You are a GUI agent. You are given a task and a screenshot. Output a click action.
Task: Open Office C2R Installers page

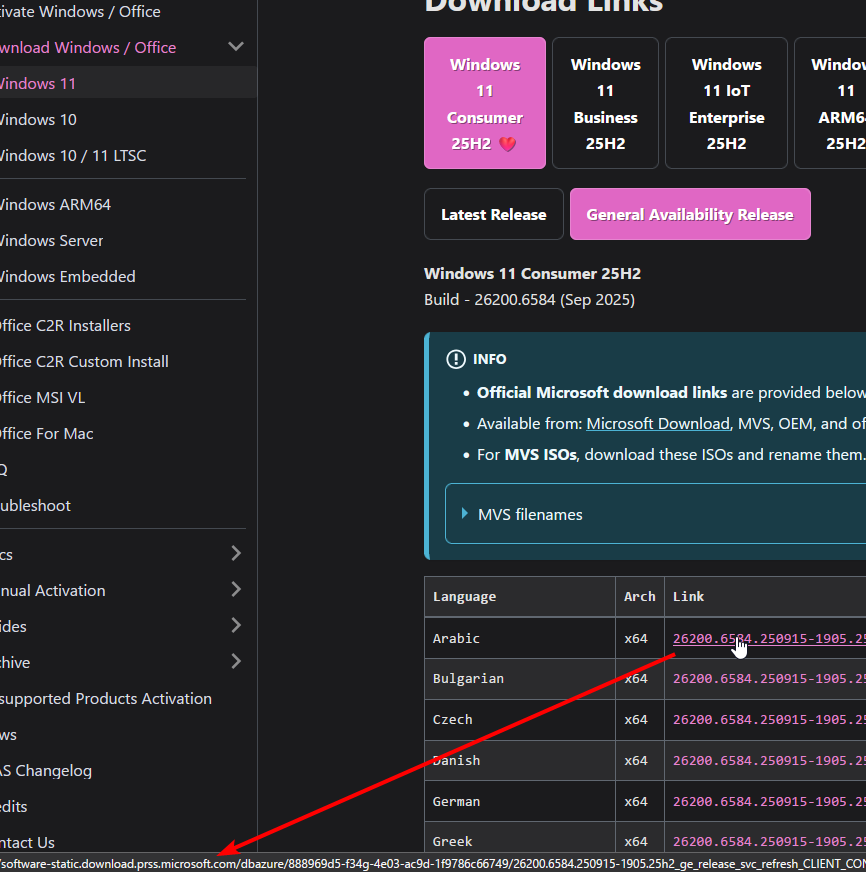65,326
